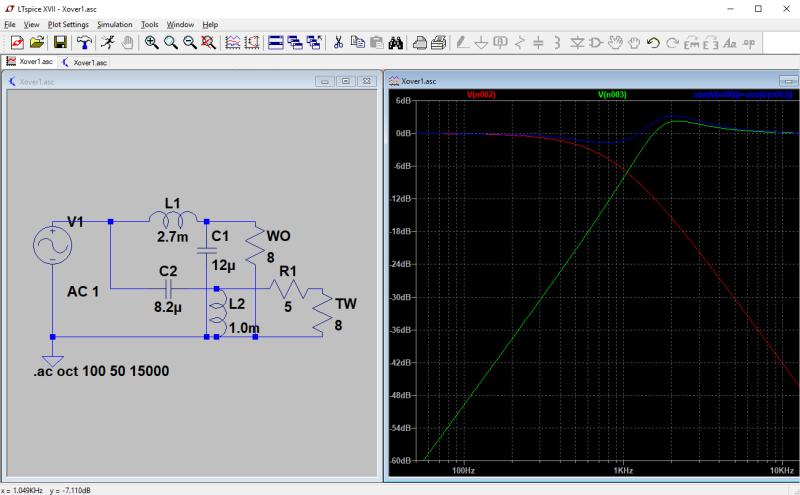Tile windows horizontally icon
The width and height of the screenshot is (800, 495).
coord(276,42)
